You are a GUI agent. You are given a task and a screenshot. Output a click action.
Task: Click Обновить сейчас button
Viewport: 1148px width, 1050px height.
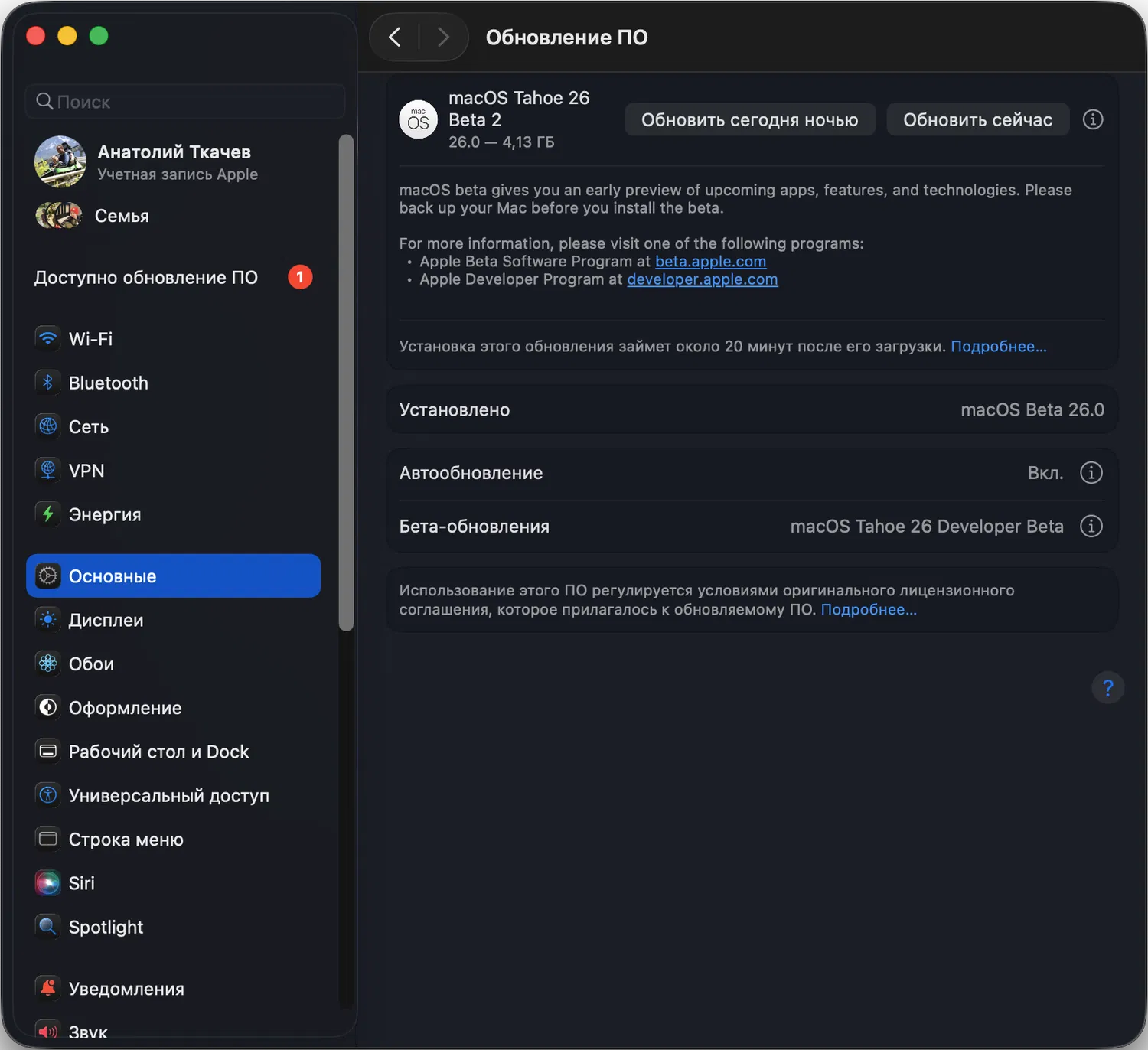pos(977,119)
